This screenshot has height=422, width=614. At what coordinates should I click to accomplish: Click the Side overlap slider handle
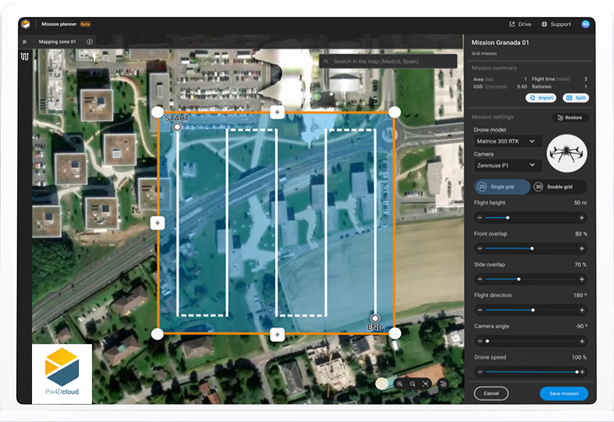click(x=519, y=280)
